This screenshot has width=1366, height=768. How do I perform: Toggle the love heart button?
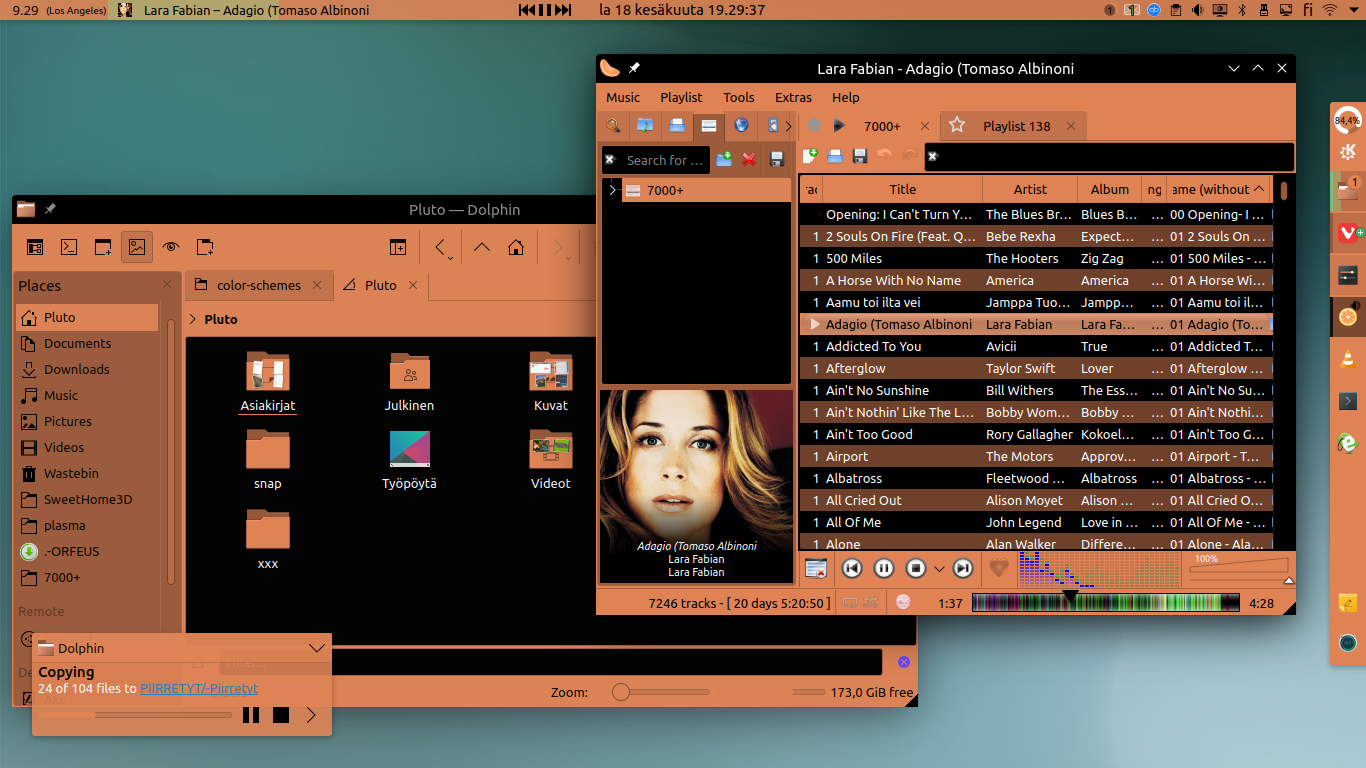click(998, 568)
